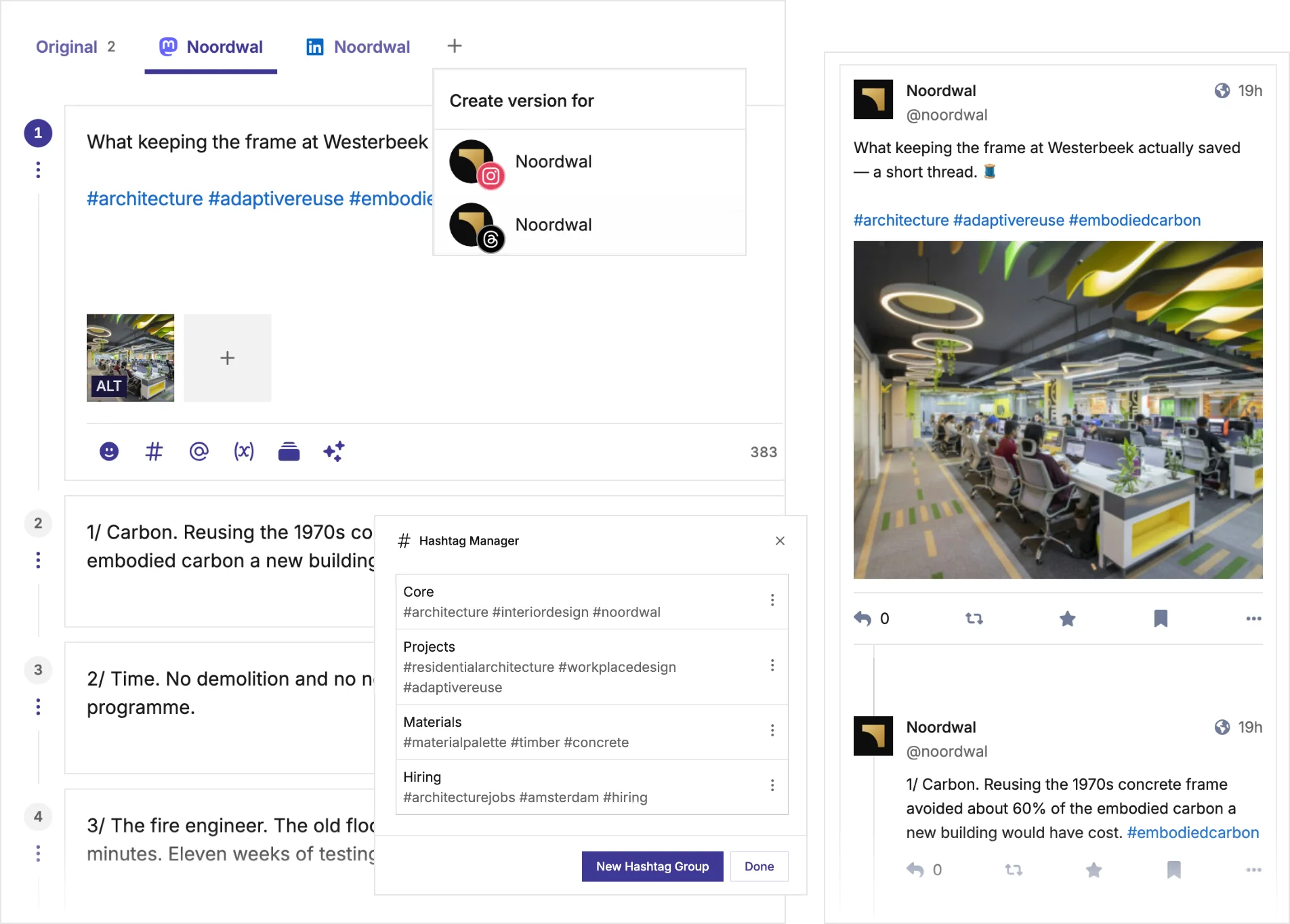Click the @noordwal handle in the second preview post
The image size is (1290, 924).
click(x=946, y=751)
